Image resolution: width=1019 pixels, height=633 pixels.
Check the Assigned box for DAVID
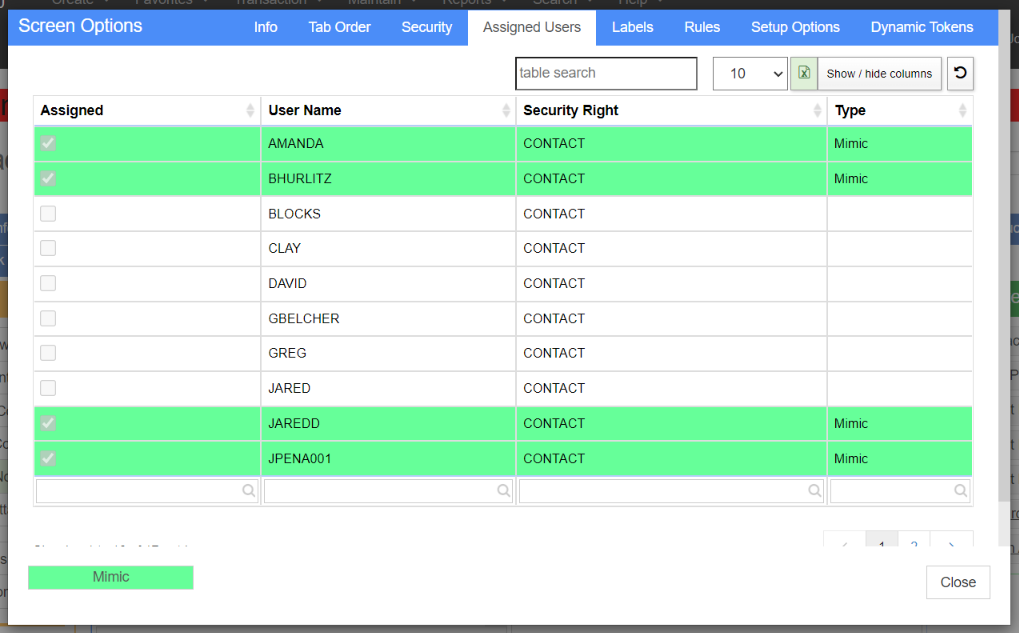pyautogui.click(x=48, y=283)
